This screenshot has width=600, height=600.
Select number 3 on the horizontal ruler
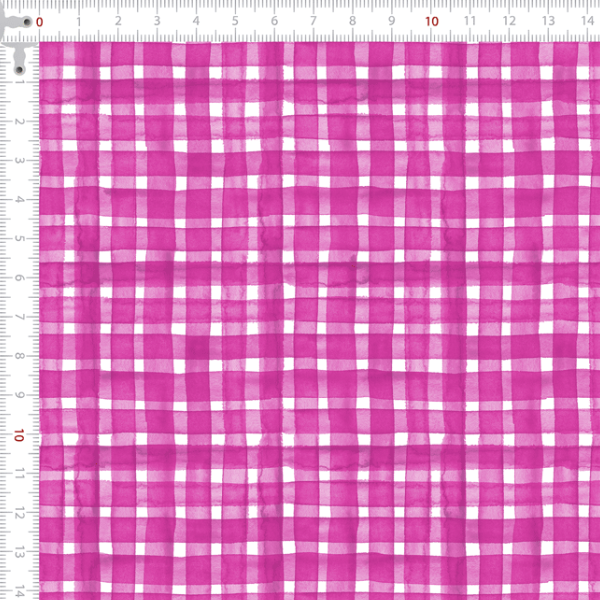pos(157,21)
